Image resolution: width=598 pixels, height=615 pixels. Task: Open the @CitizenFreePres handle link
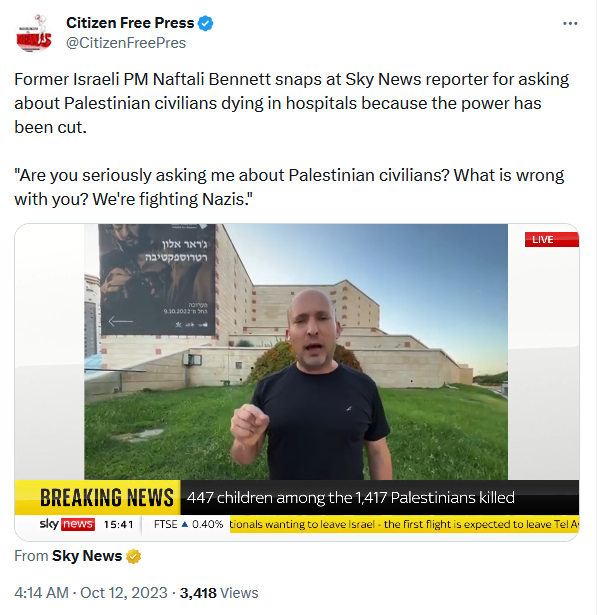[126, 43]
